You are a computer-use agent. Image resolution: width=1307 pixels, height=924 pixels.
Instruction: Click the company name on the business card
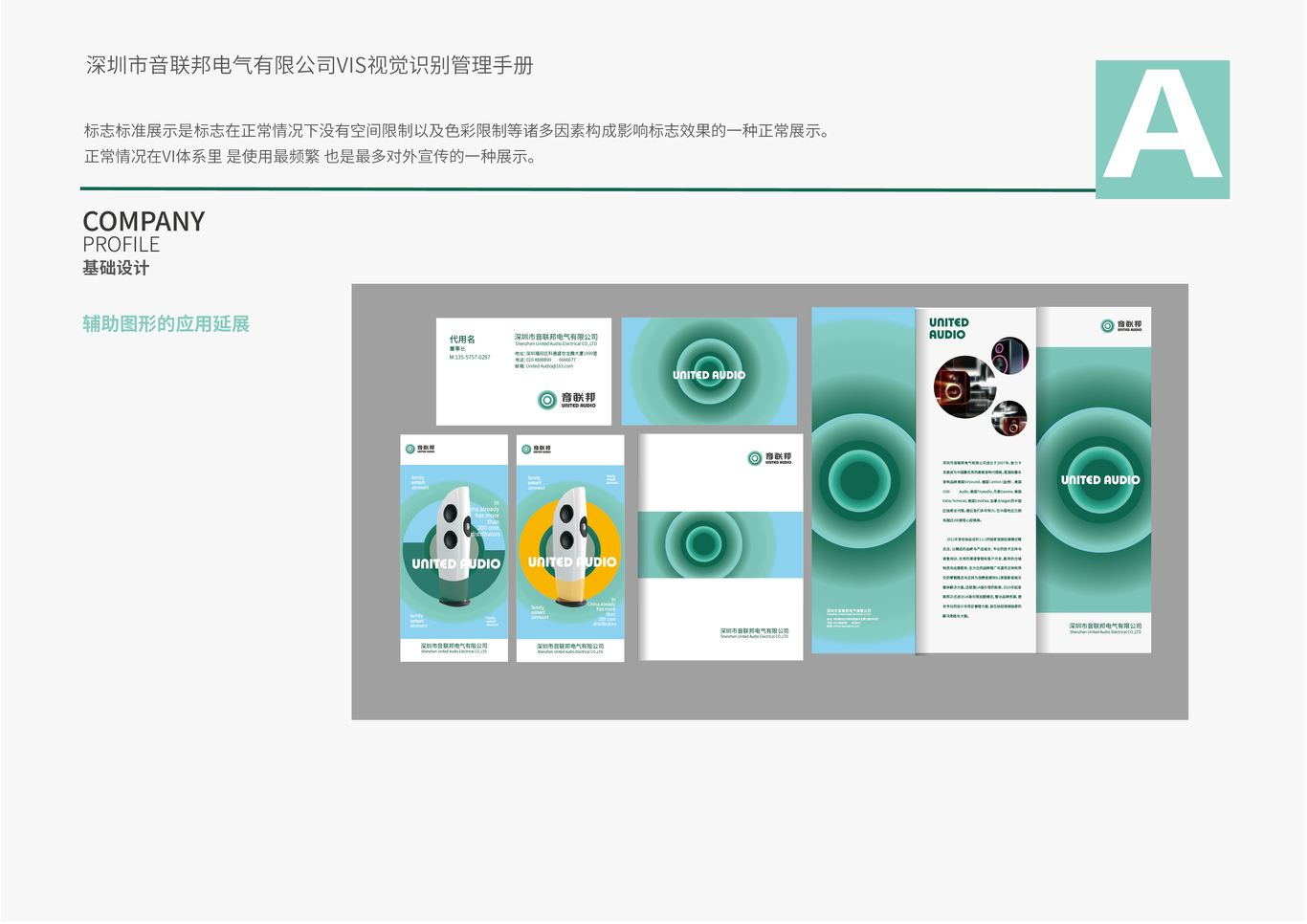556,337
